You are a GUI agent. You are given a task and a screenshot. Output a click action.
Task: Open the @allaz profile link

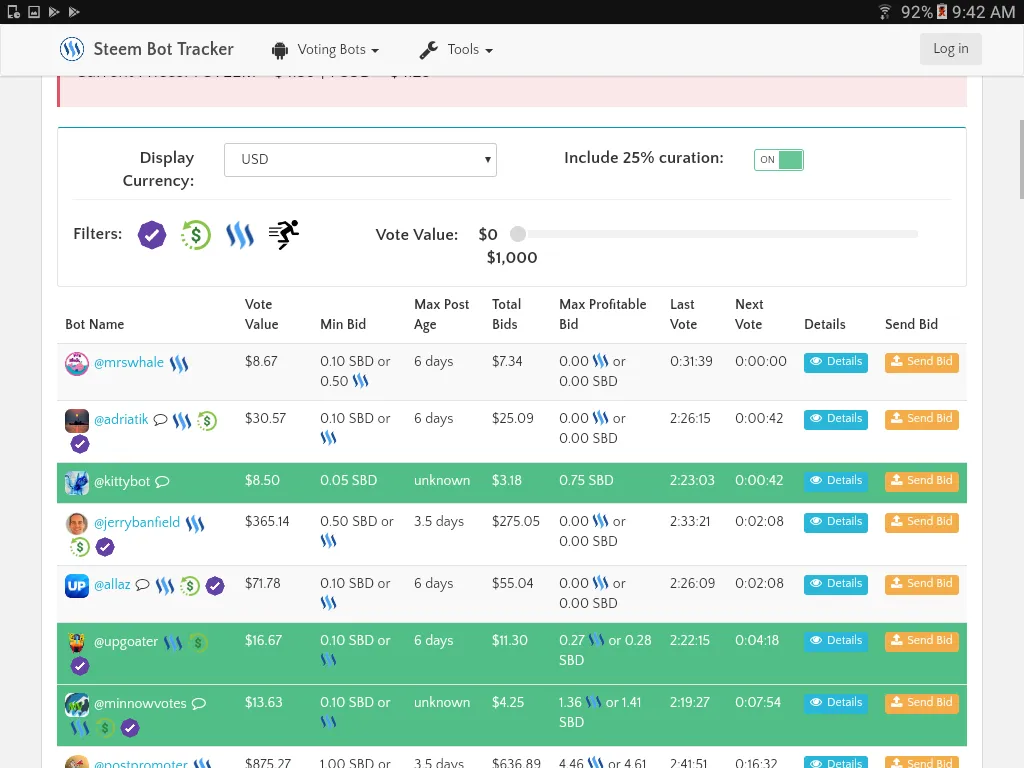(x=112, y=584)
